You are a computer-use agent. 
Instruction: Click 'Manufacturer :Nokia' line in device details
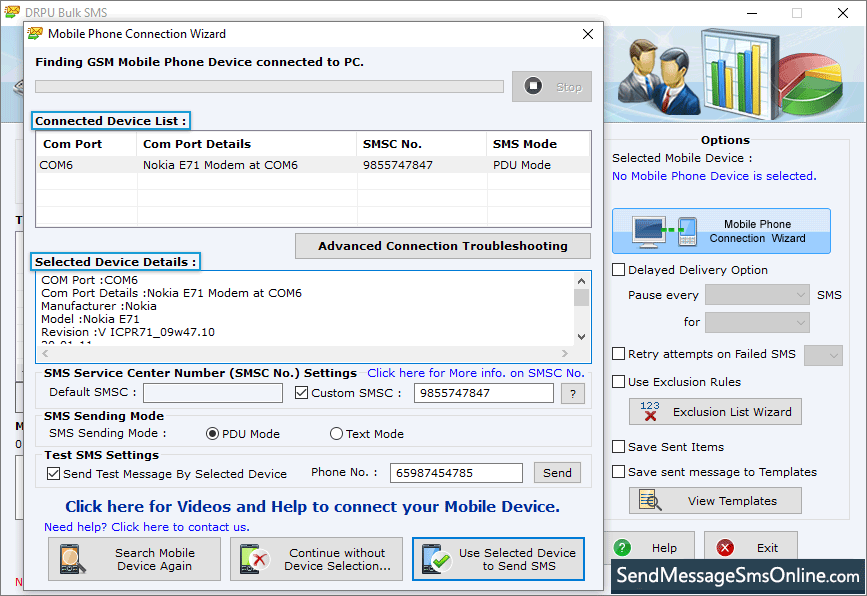(x=98, y=306)
